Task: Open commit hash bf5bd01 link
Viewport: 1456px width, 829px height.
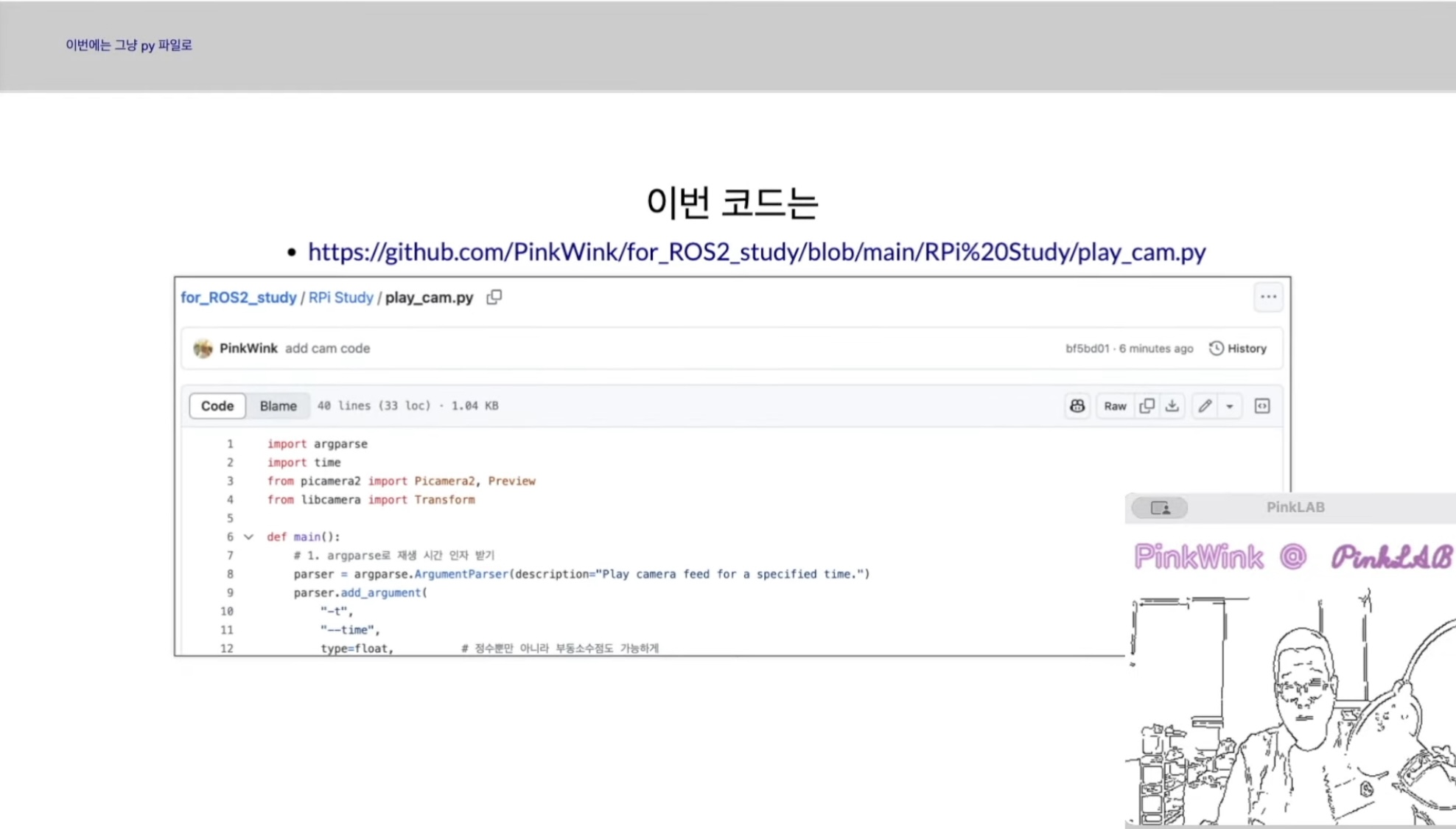Action: point(1087,349)
